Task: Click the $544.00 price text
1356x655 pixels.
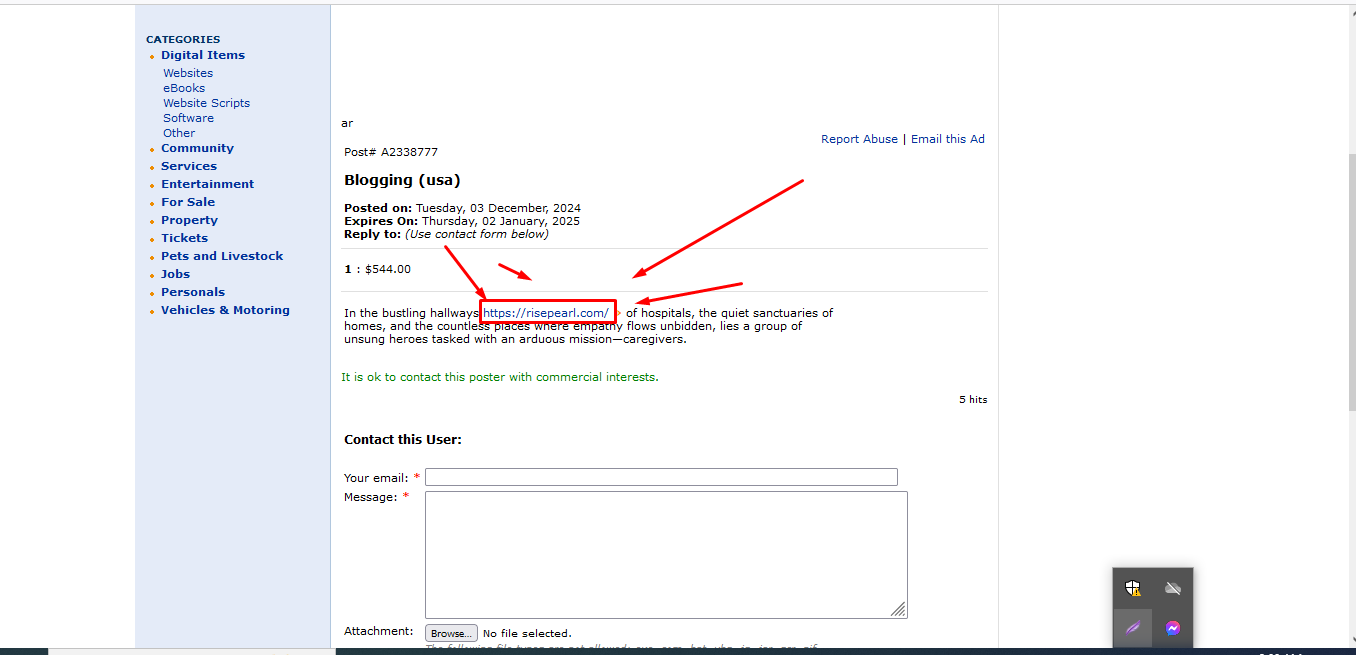Action: pos(388,269)
